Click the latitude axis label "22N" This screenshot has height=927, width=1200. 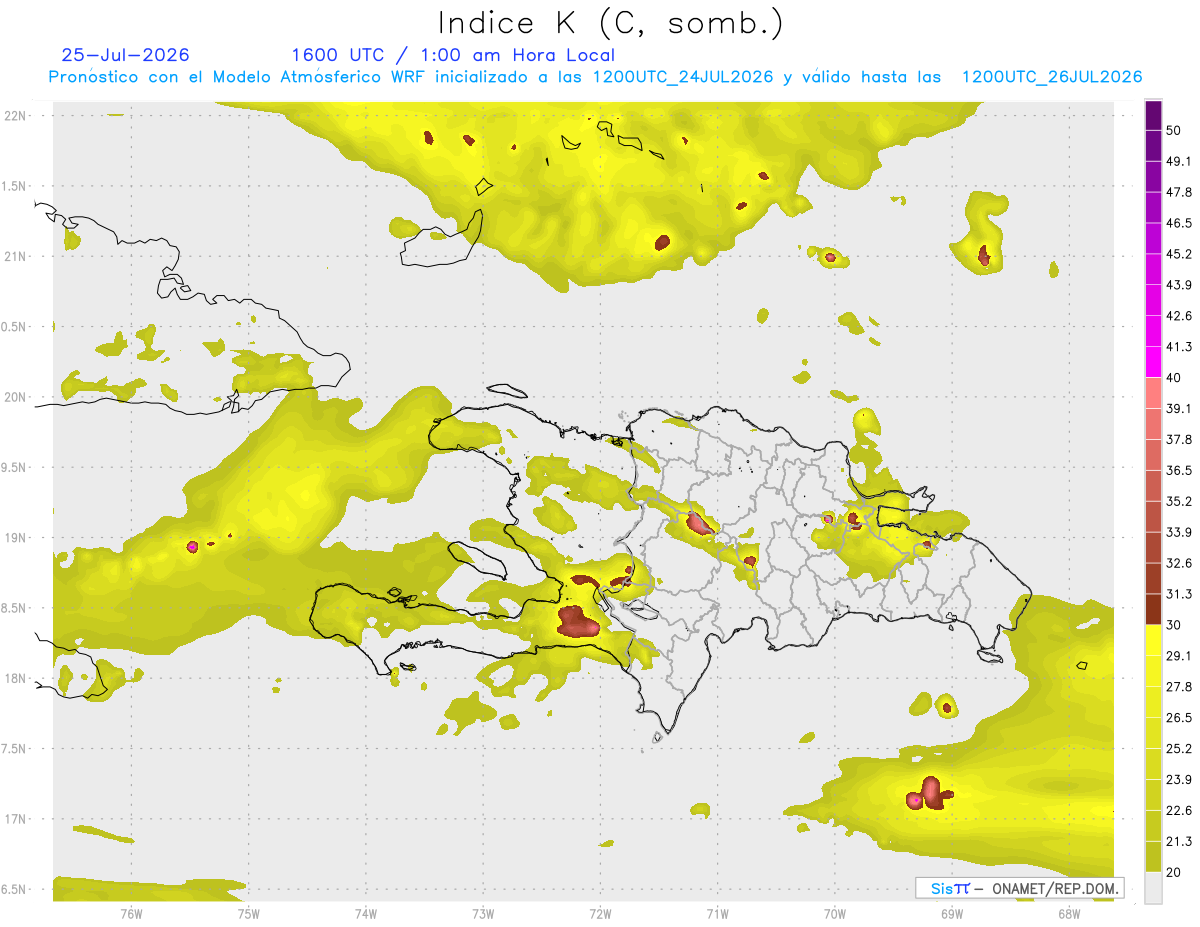pos(16,116)
